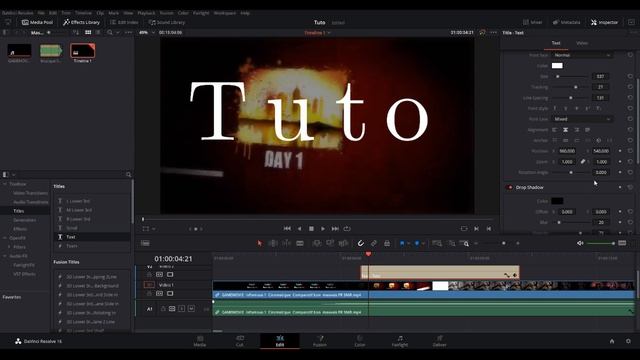Stop playback in the viewer
Screen dimensions: 640x360
point(311,229)
